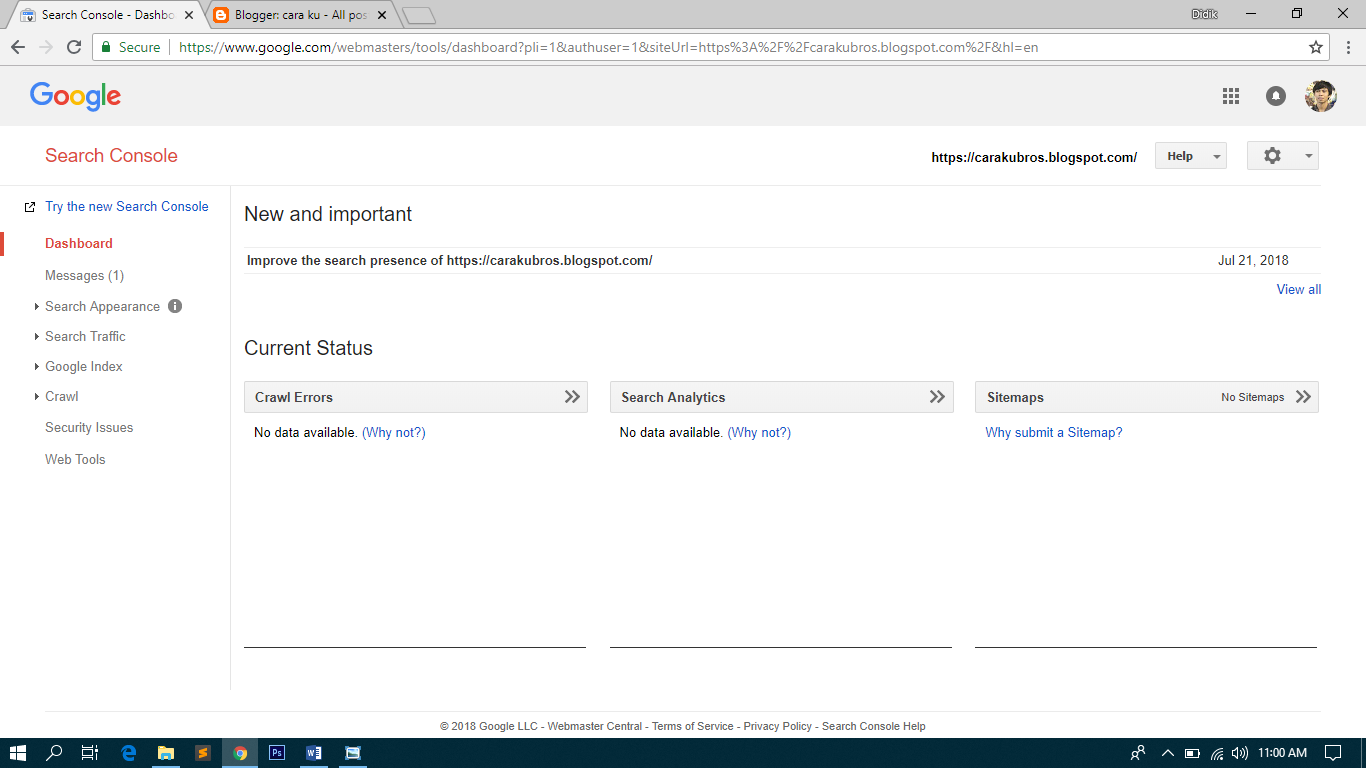Switch to the Blogger cara ku tab
This screenshot has width=1366, height=768.
tap(300, 15)
